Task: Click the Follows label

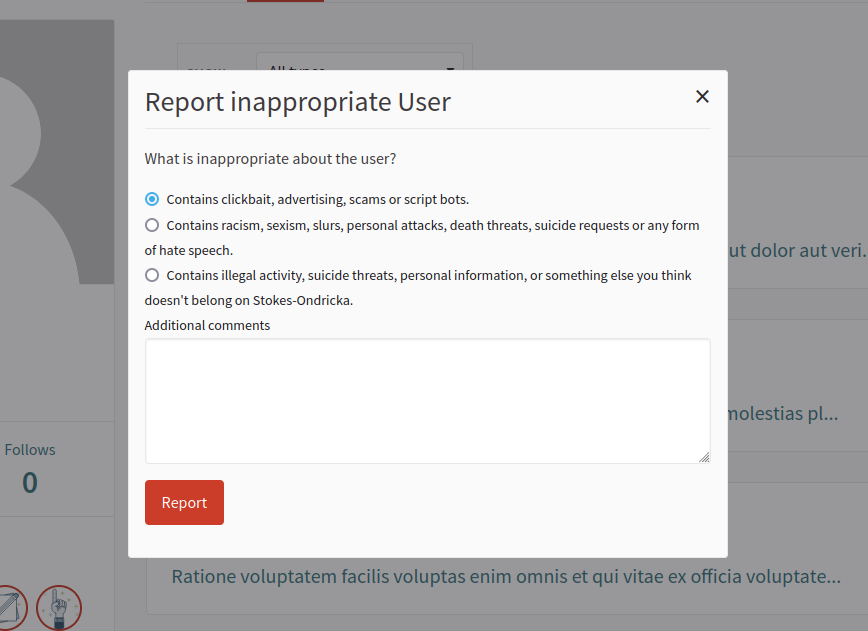Action: coord(30,450)
